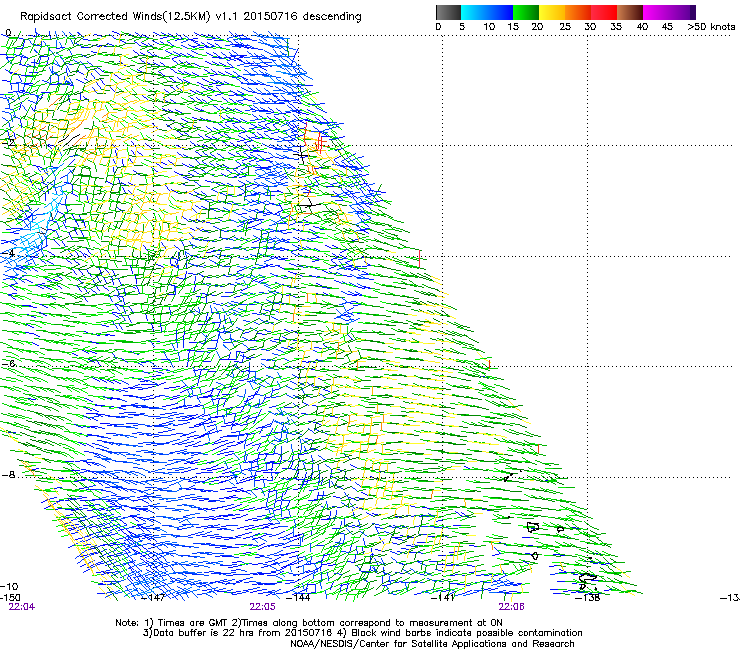Click the legend's "40" knots label
Screen dimensions: 740x650
click(642, 27)
